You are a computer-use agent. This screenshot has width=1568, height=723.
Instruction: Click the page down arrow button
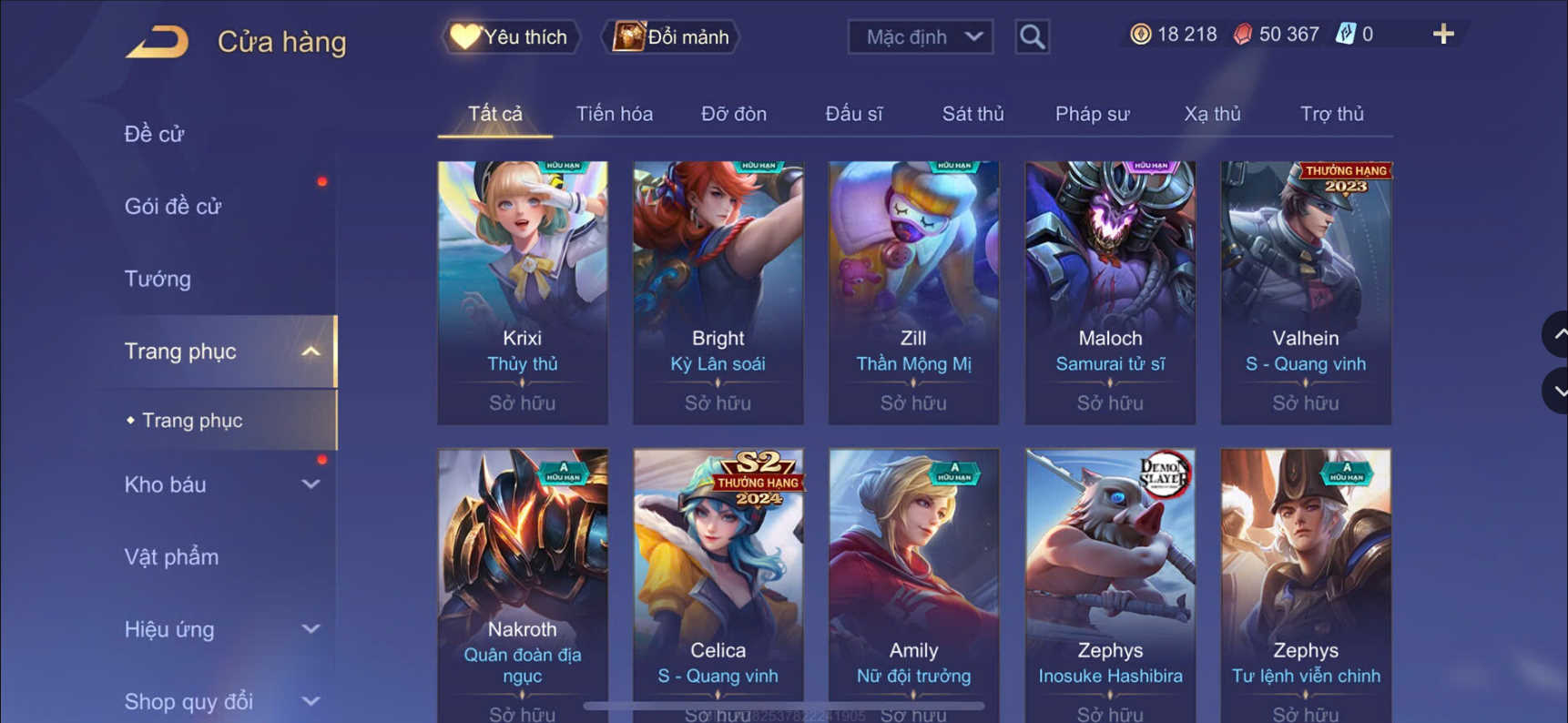click(1556, 391)
